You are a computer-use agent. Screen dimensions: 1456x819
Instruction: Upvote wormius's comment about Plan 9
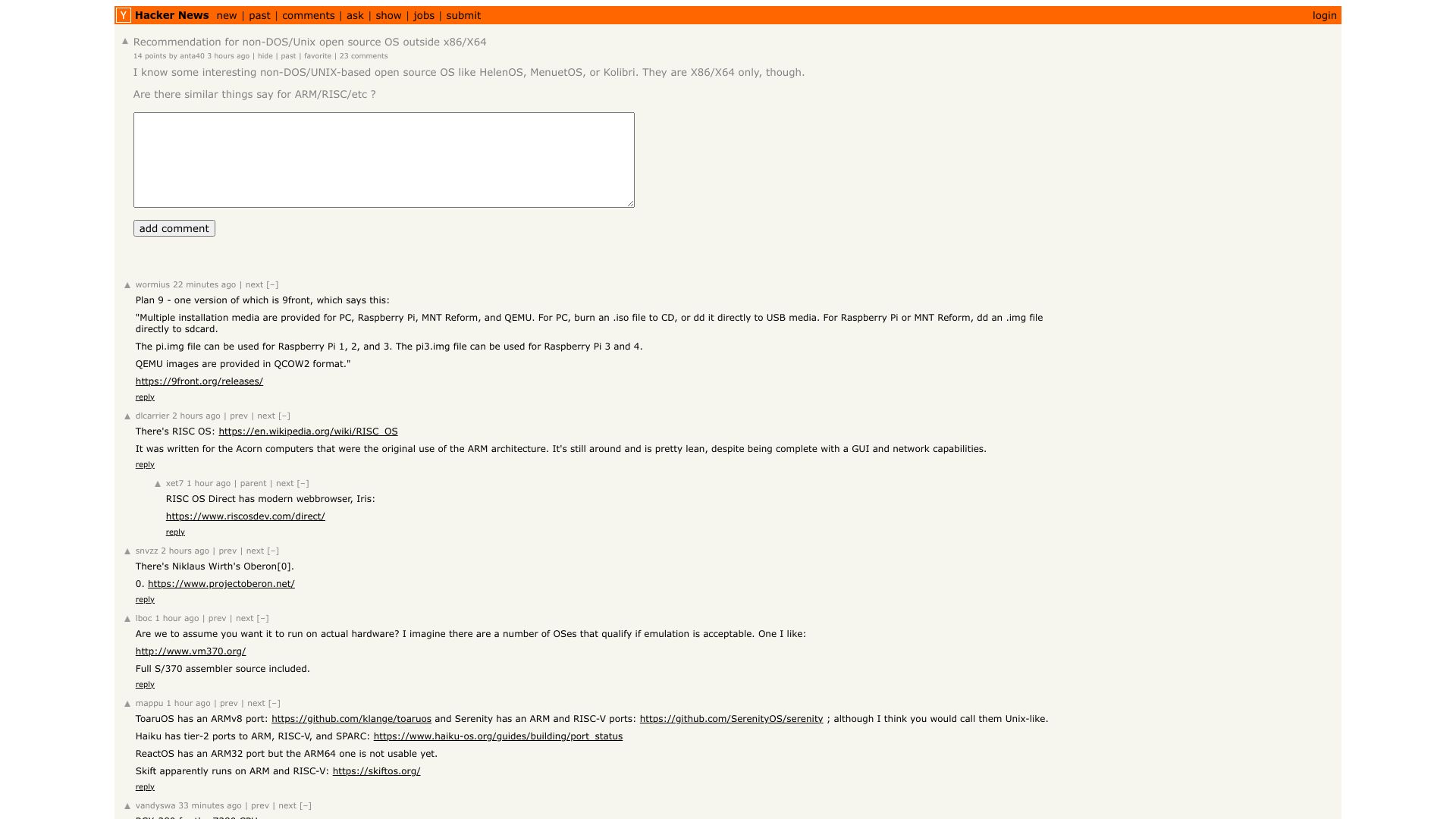(x=127, y=285)
